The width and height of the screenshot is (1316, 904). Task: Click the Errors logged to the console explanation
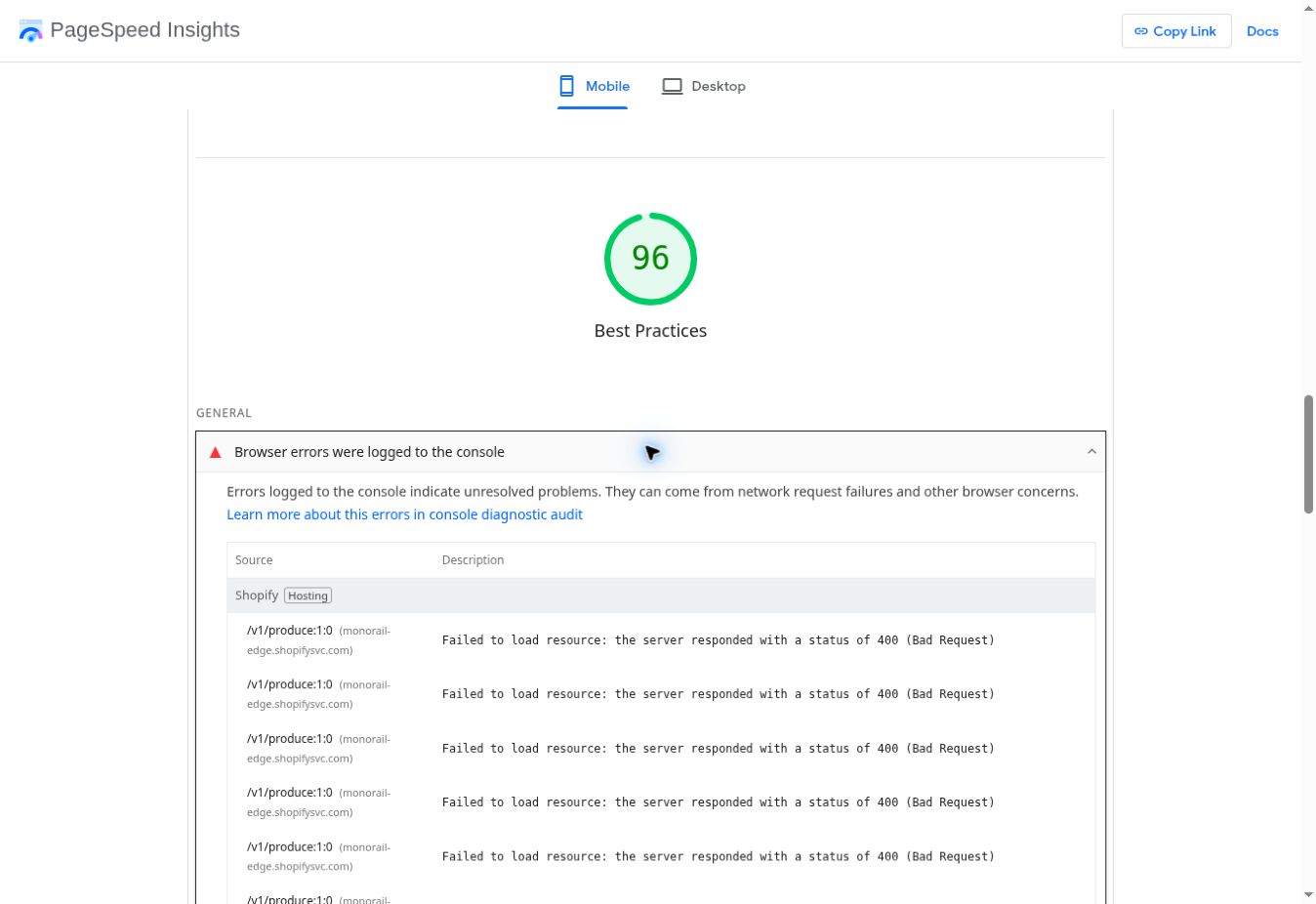click(x=652, y=492)
